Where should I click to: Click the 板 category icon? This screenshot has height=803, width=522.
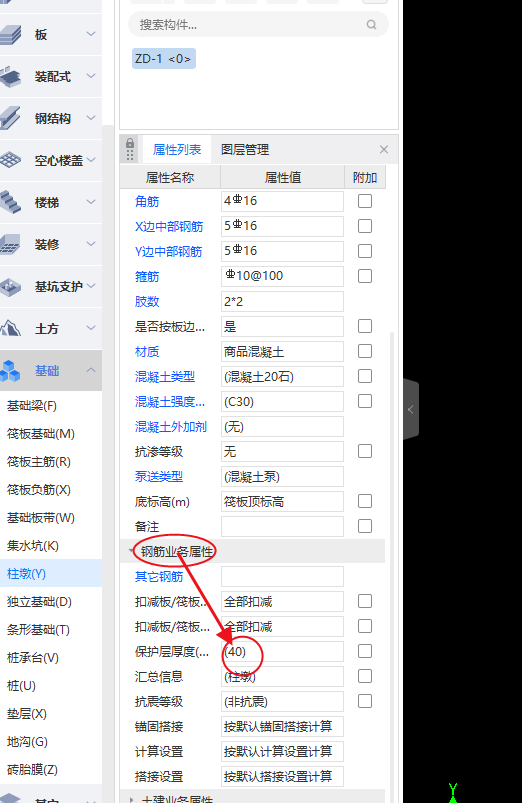click(11, 35)
